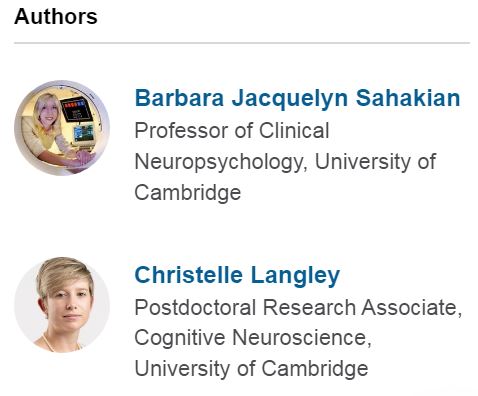
Task: Click the horizontal divider below Authors heading
Action: point(242,43)
